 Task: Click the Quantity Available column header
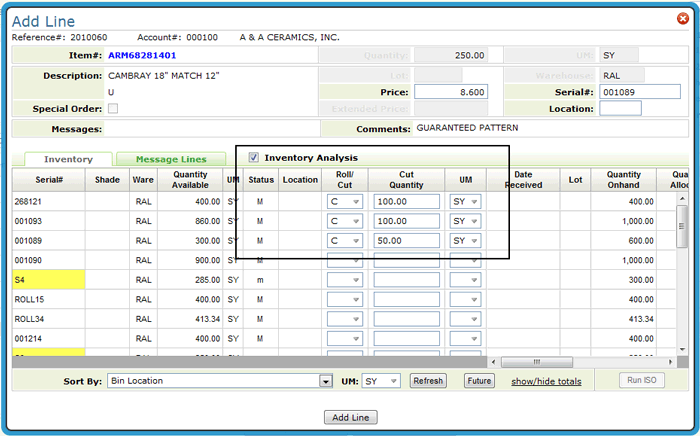[x=190, y=180]
